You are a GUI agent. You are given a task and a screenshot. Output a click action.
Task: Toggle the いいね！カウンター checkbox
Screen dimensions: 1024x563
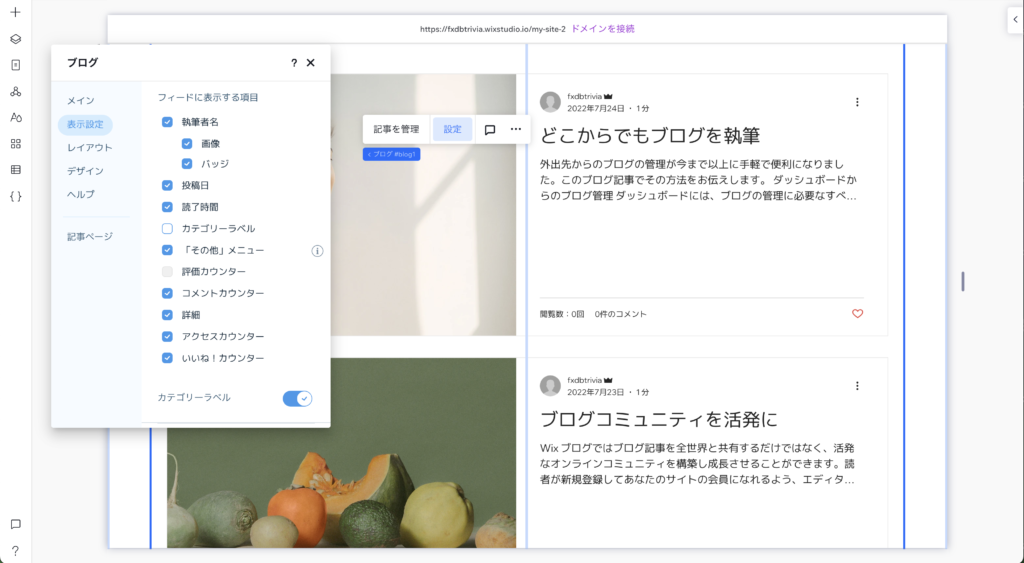[x=167, y=358]
